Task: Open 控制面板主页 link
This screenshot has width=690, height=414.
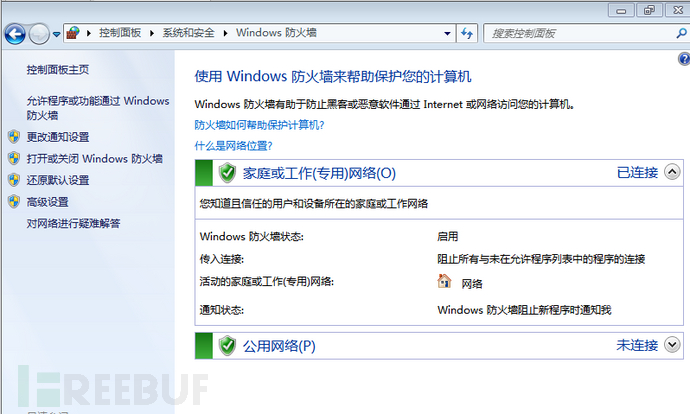Action: pos(58,70)
